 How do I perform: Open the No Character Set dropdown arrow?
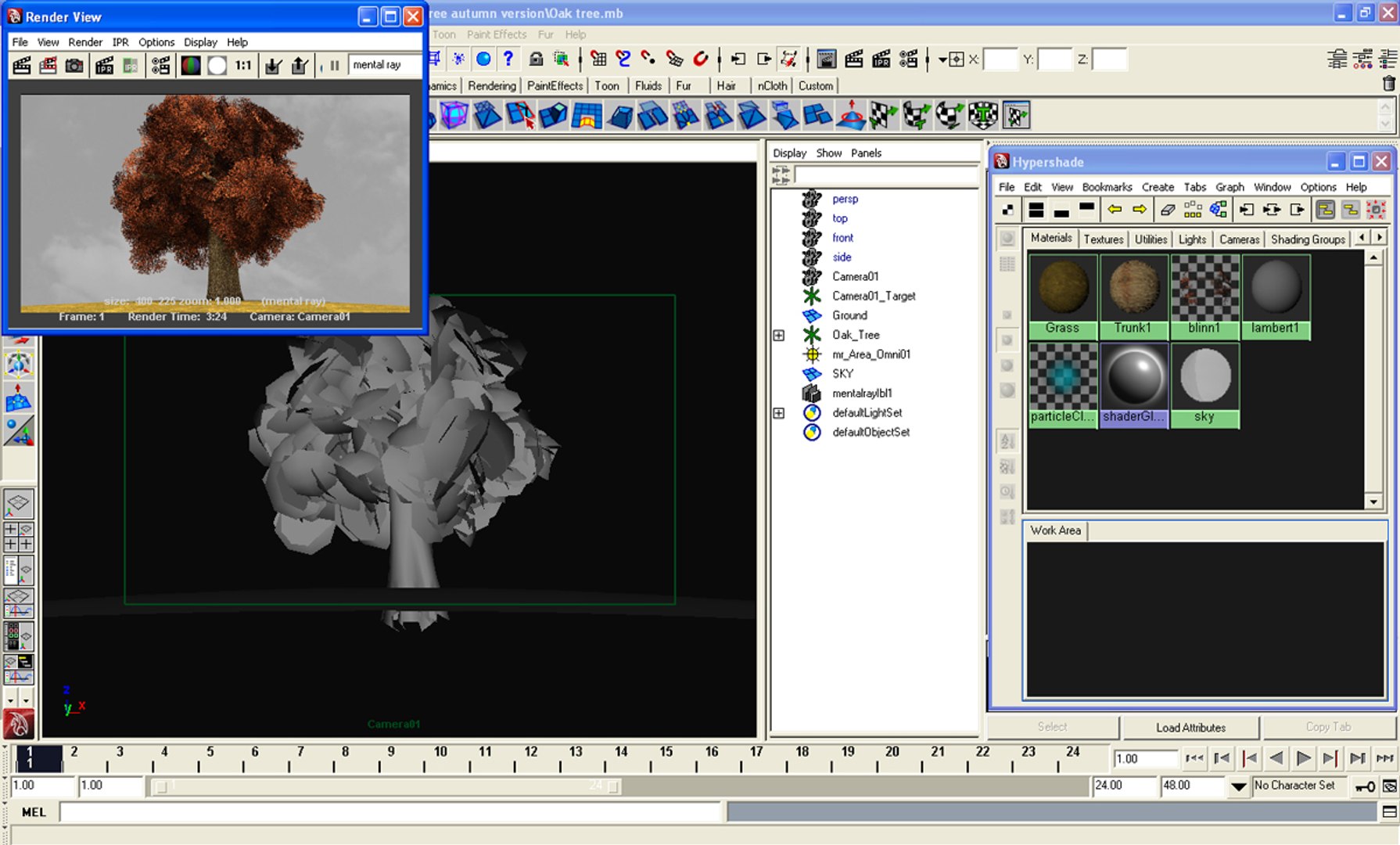tap(1239, 786)
